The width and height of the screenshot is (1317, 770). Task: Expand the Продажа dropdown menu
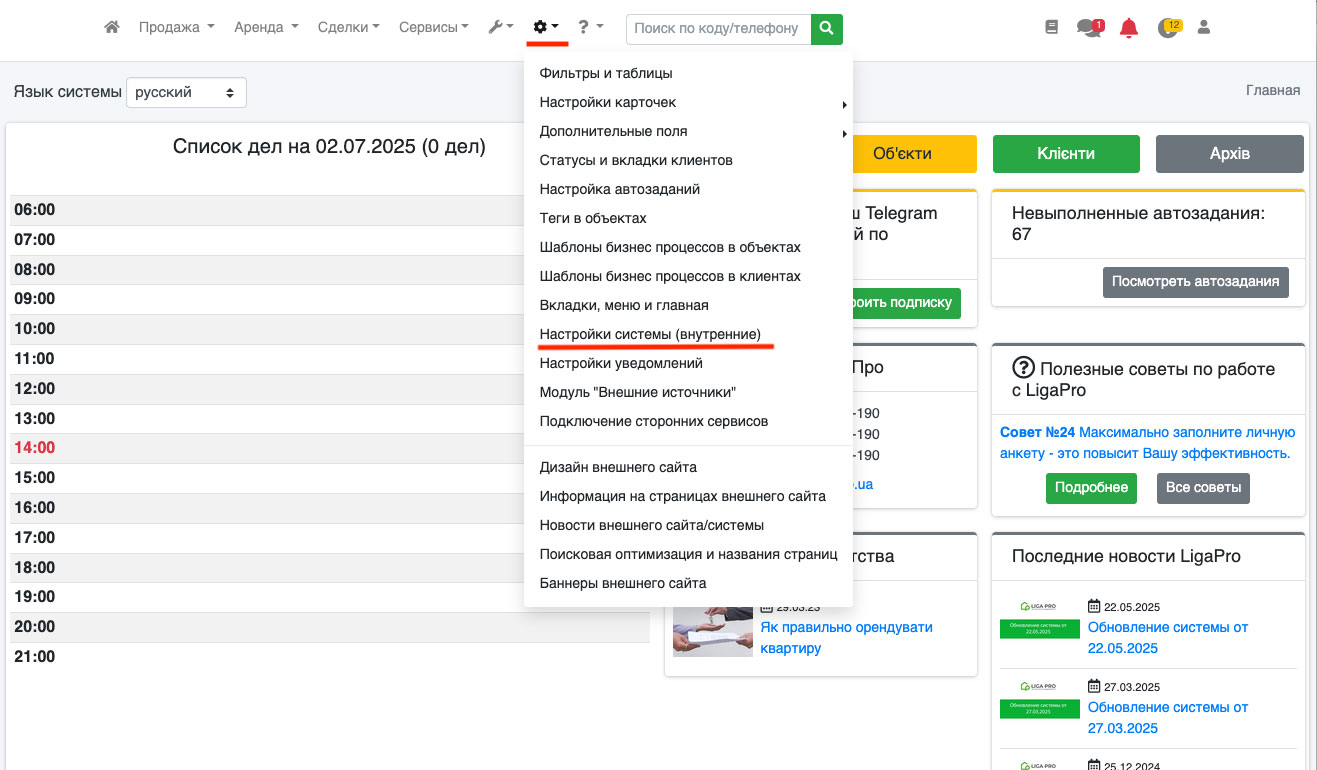(x=176, y=28)
